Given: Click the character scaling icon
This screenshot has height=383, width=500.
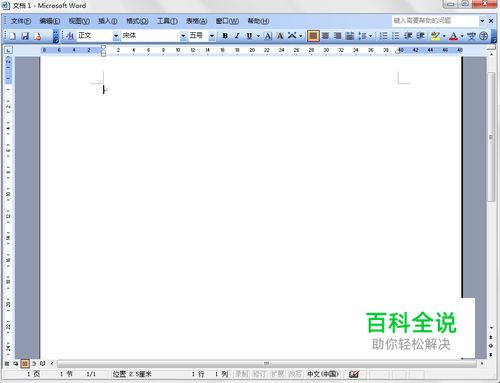Looking at the screenshot, I should [292, 36].
